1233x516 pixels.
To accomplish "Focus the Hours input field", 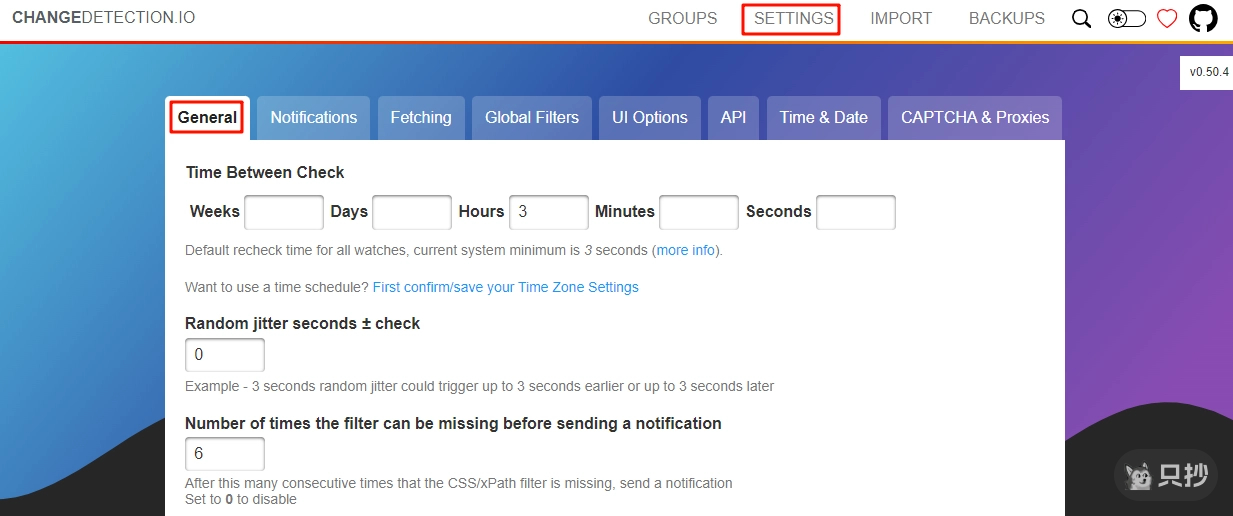I will (548, 212).
